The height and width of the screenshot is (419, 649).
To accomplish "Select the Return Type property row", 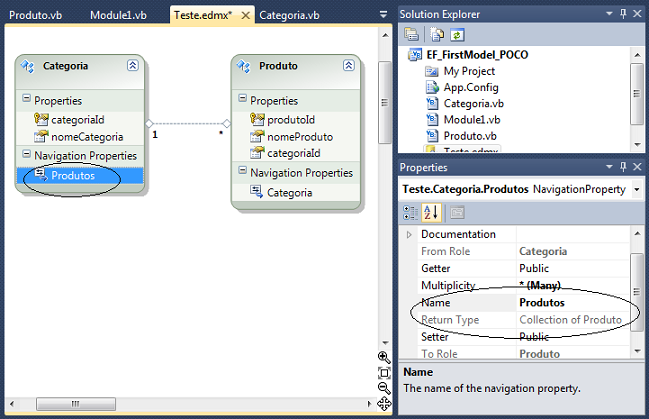I will pyautogui.click(x=524, y=320).
